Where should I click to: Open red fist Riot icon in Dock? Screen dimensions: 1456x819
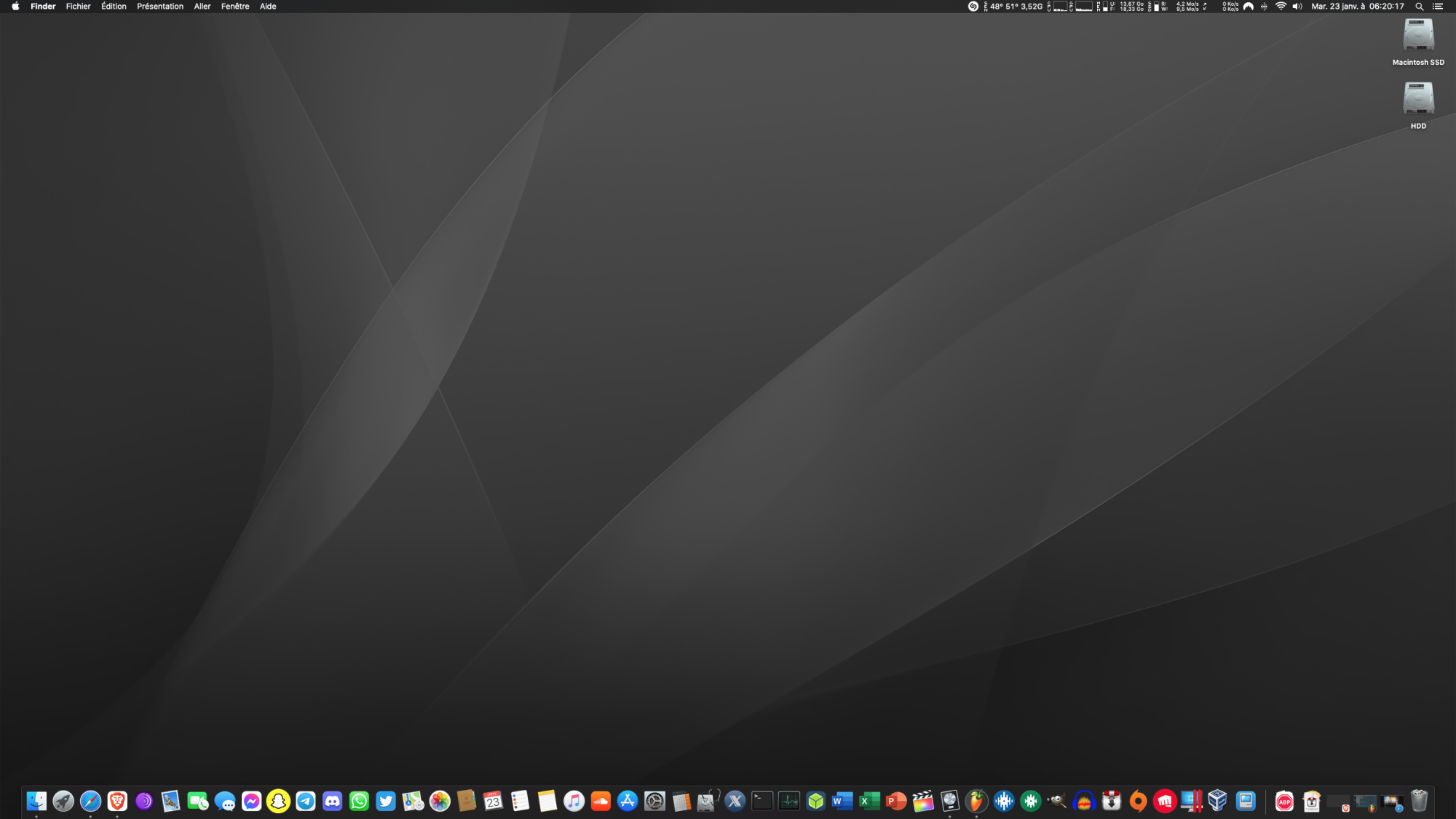click(1165, 802)
